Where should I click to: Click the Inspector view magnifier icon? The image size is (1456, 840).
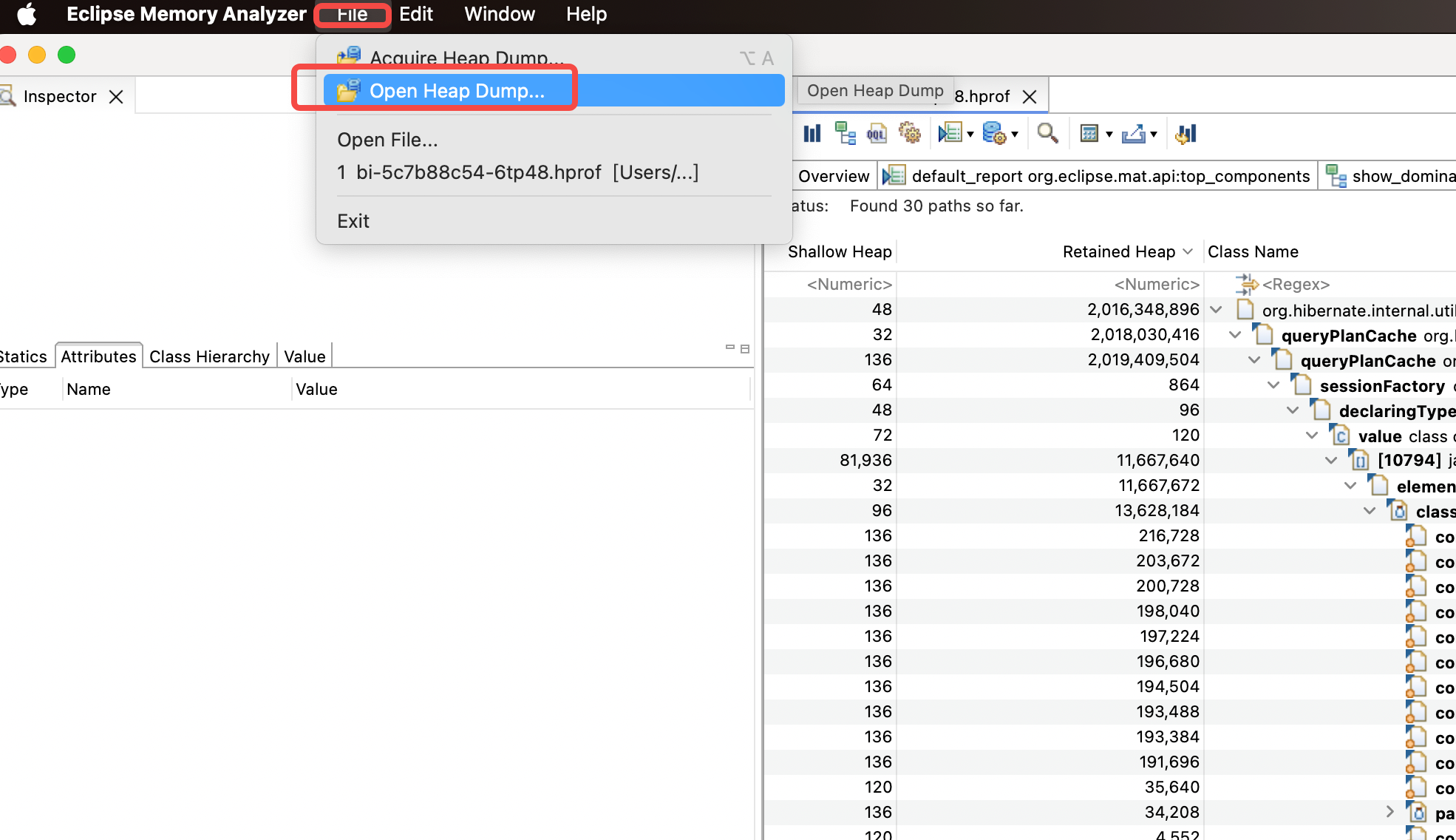7,96
